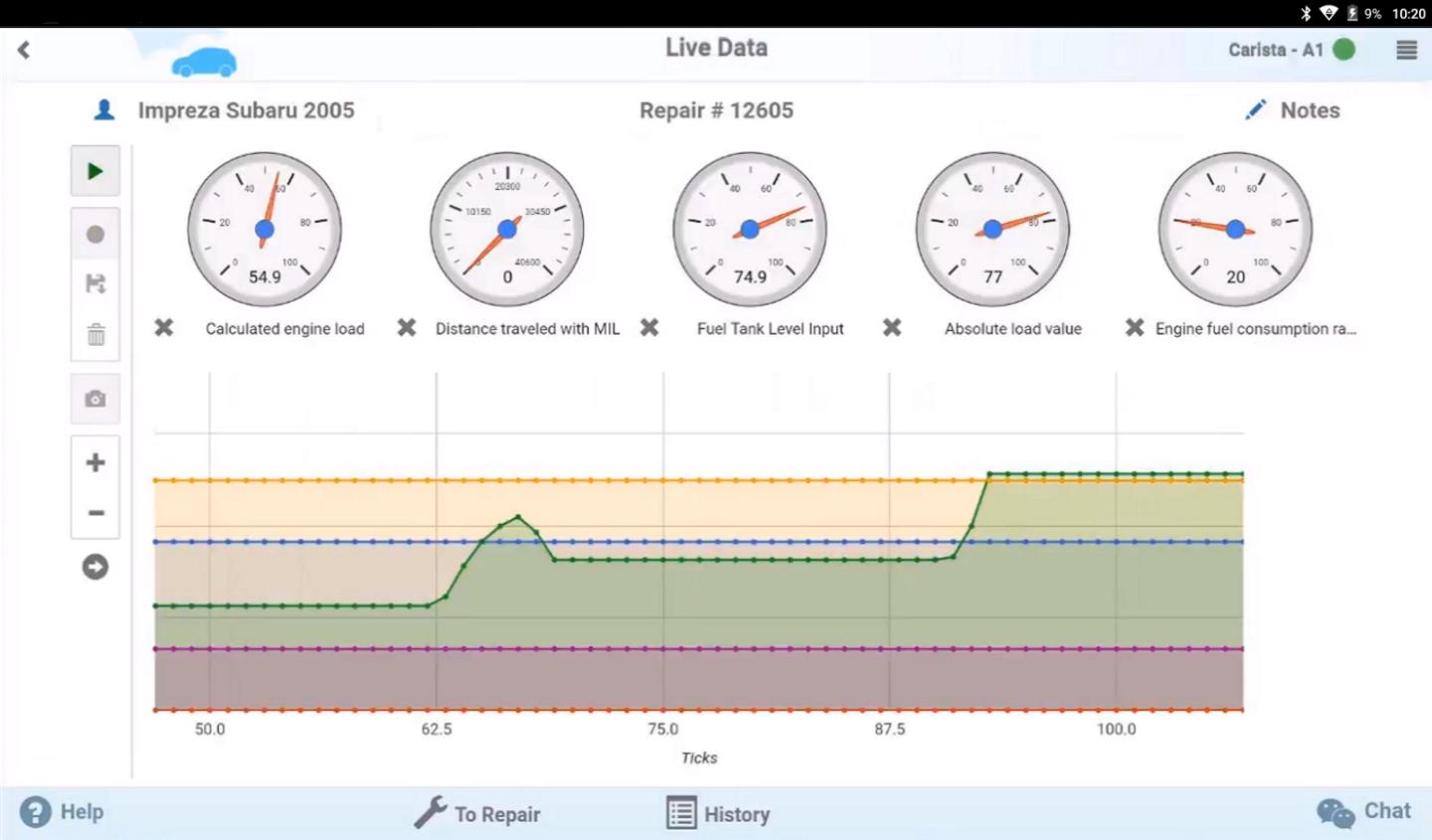This screenshot has height=840, width=1432.
Task: Click the save recording icon
Action: click(95, 284)
